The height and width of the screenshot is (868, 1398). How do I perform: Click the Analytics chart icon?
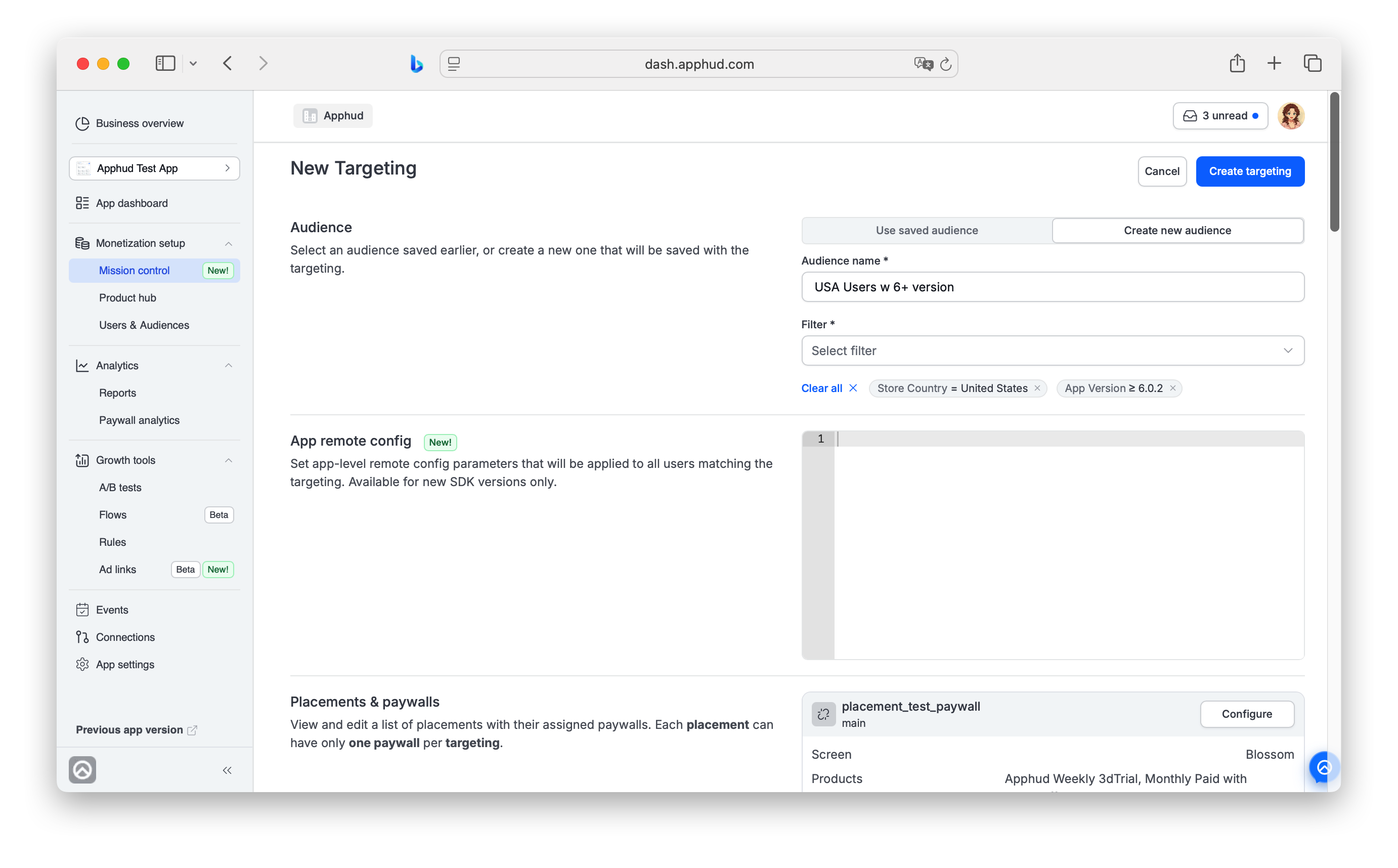[x=82, y=366]
